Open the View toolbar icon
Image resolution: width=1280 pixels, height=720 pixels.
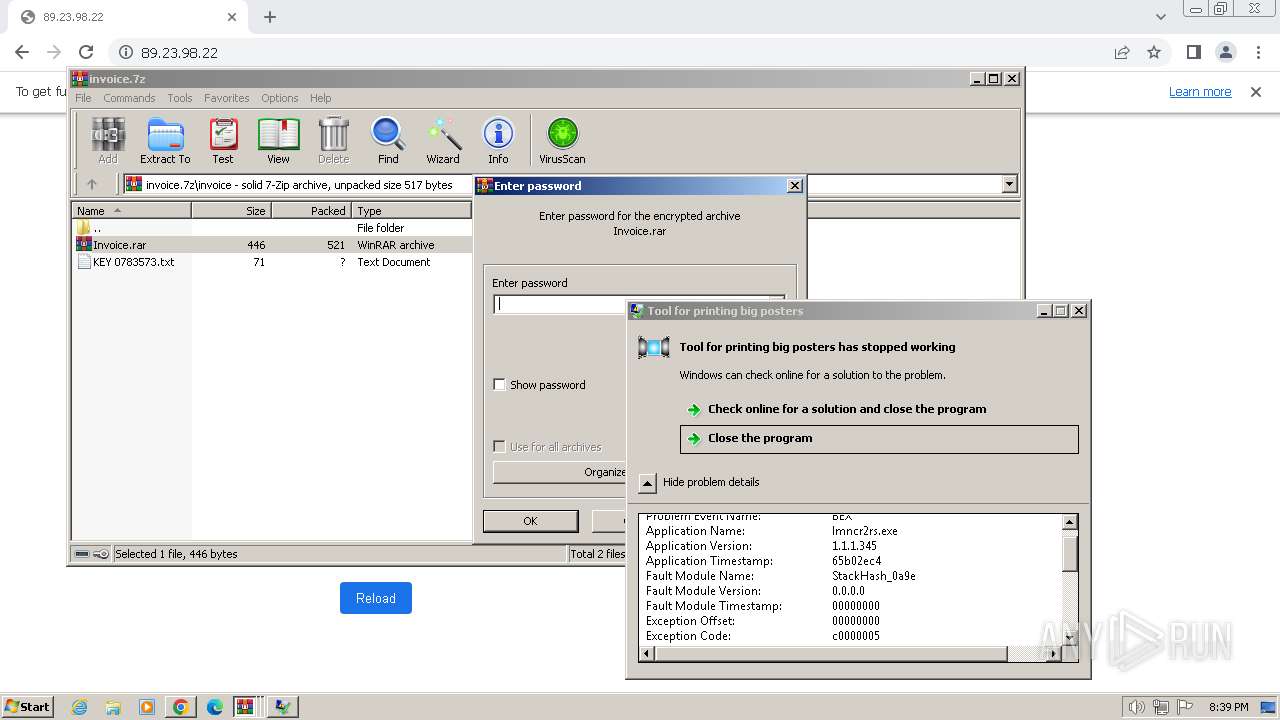pos(278,140)
